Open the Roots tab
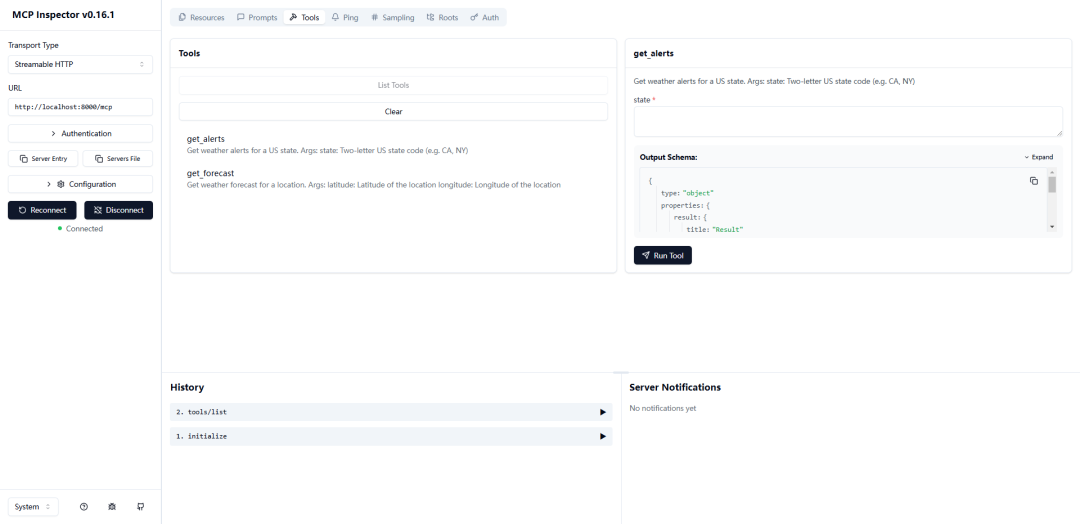 (442, 17)
